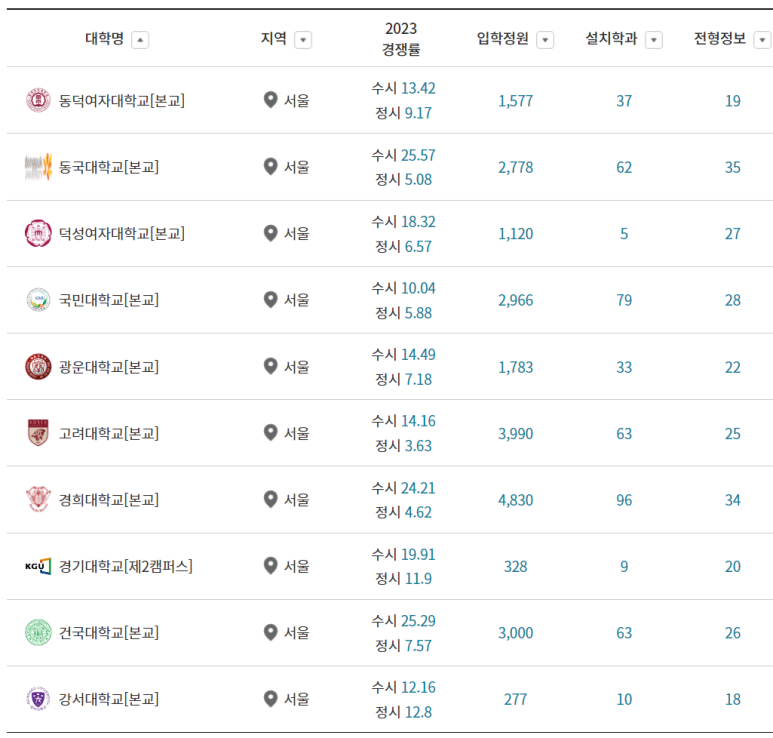The image size is (773, 738).
Task: Click the 건국대학교 green seal icon
Action: click(x=38, y=633)
